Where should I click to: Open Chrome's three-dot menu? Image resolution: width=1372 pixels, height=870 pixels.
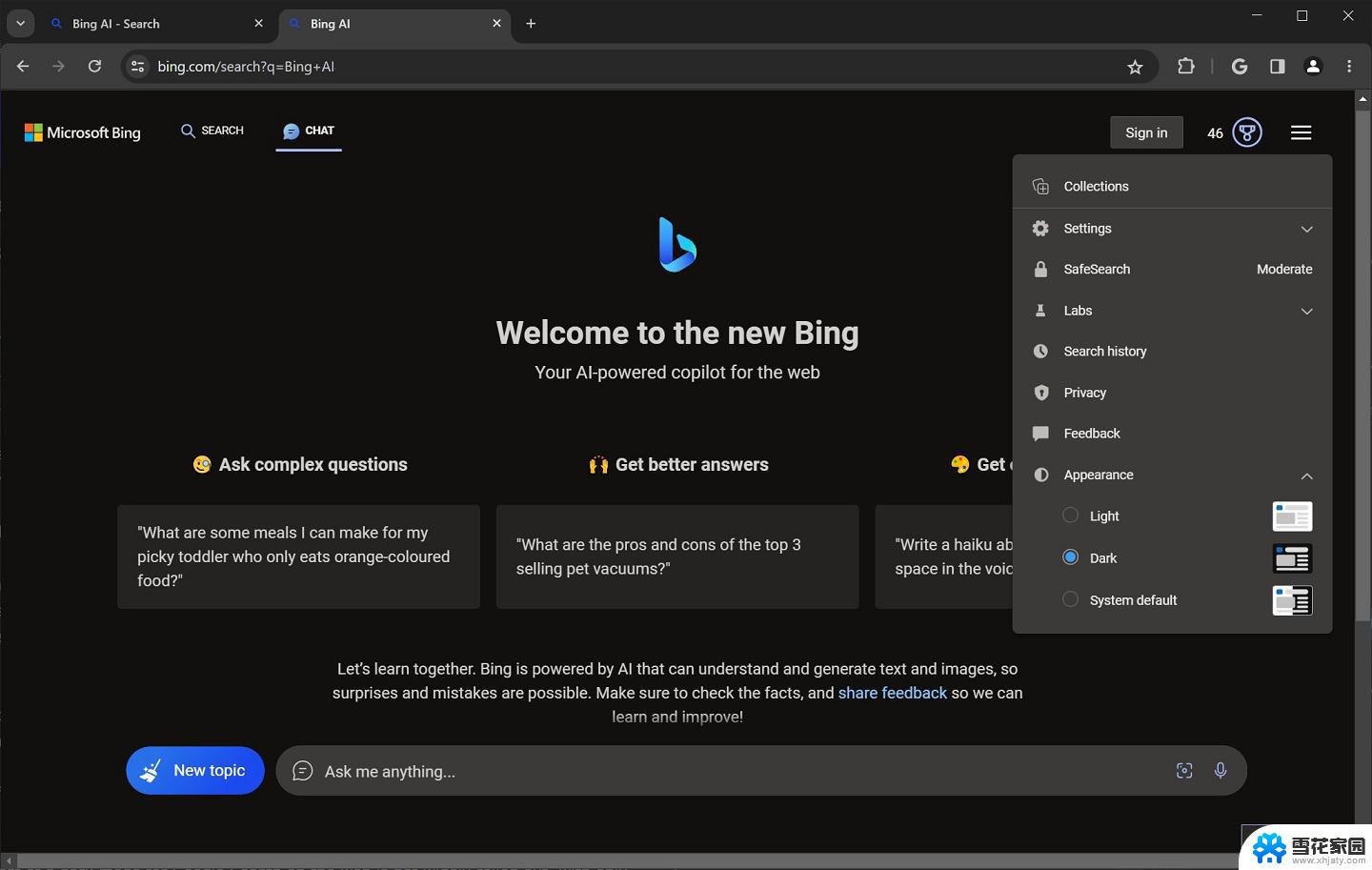(1349, 67)
